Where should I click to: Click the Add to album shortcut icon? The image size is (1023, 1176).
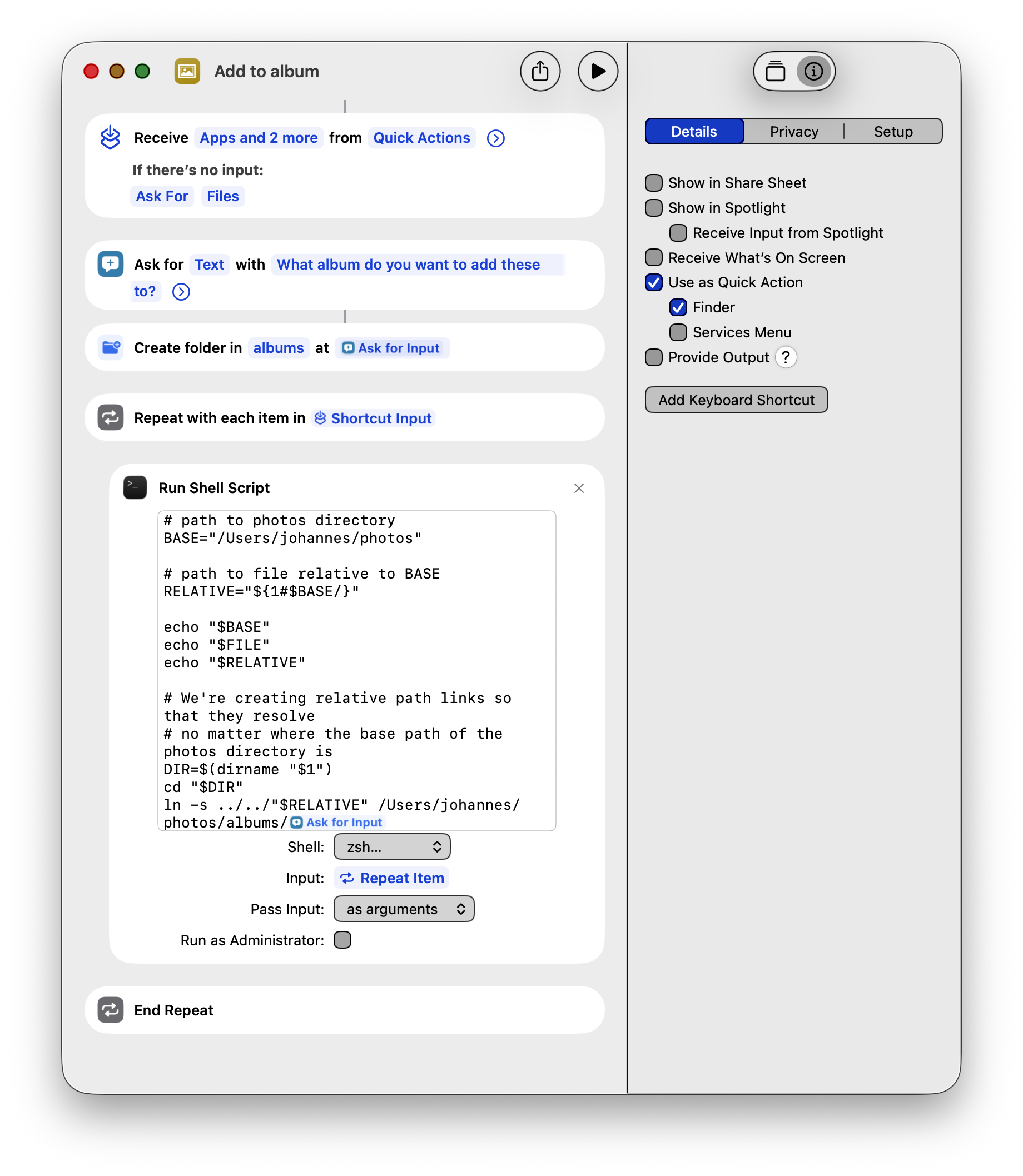[187, 71]
